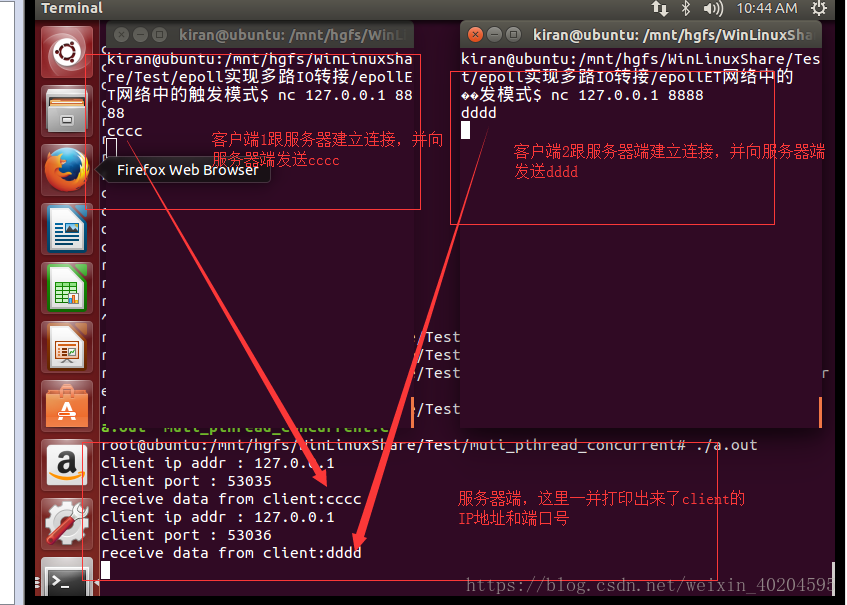The image size is (847, 605).
Task: Open the Files manager in the launcher
Action: (66, 111)
